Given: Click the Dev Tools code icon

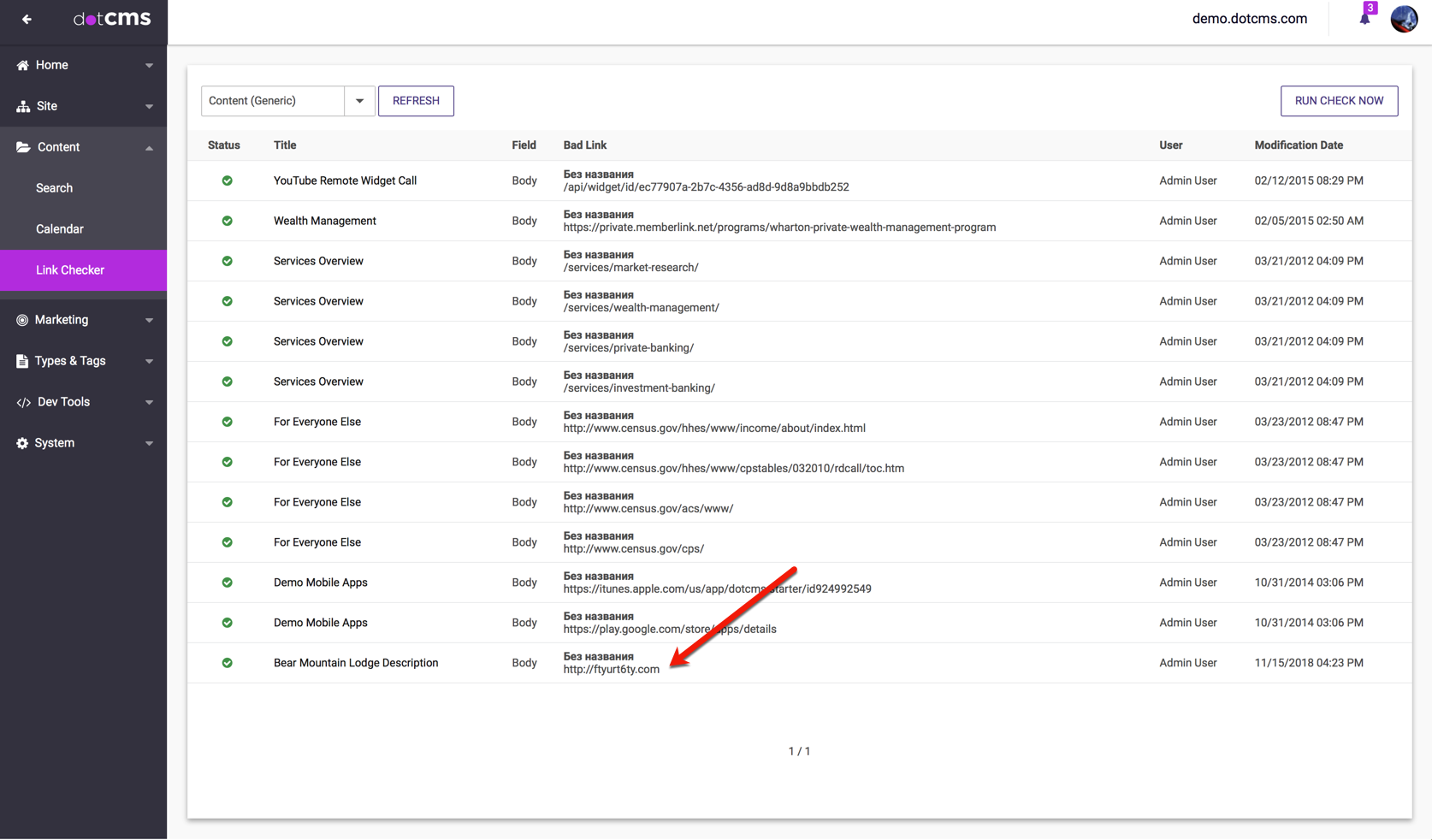Looking at the screenshot, I should (23, 402).
